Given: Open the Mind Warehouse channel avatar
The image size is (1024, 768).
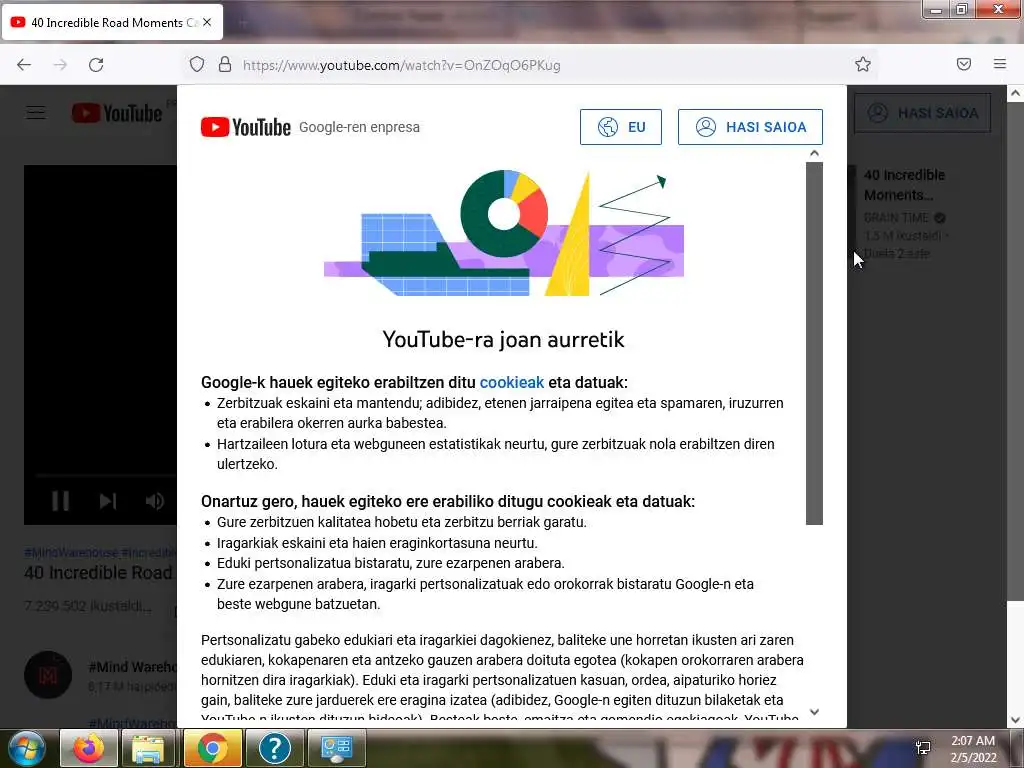Looking at the screenshot, I should [x=48, y=675].
